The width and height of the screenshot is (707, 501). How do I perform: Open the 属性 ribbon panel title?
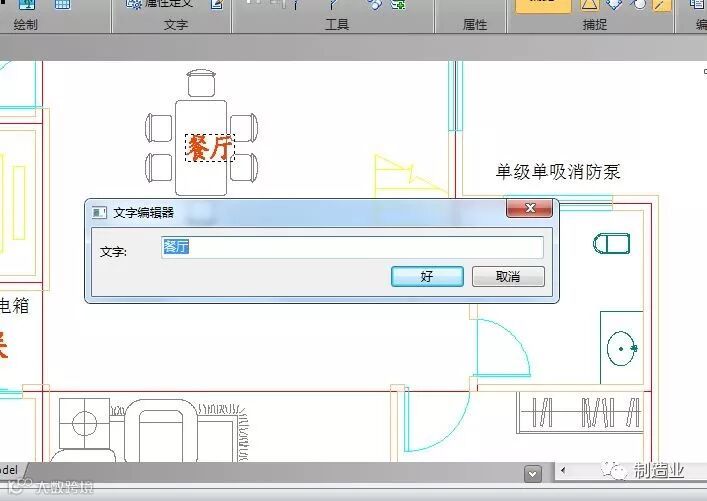point(475,24)
